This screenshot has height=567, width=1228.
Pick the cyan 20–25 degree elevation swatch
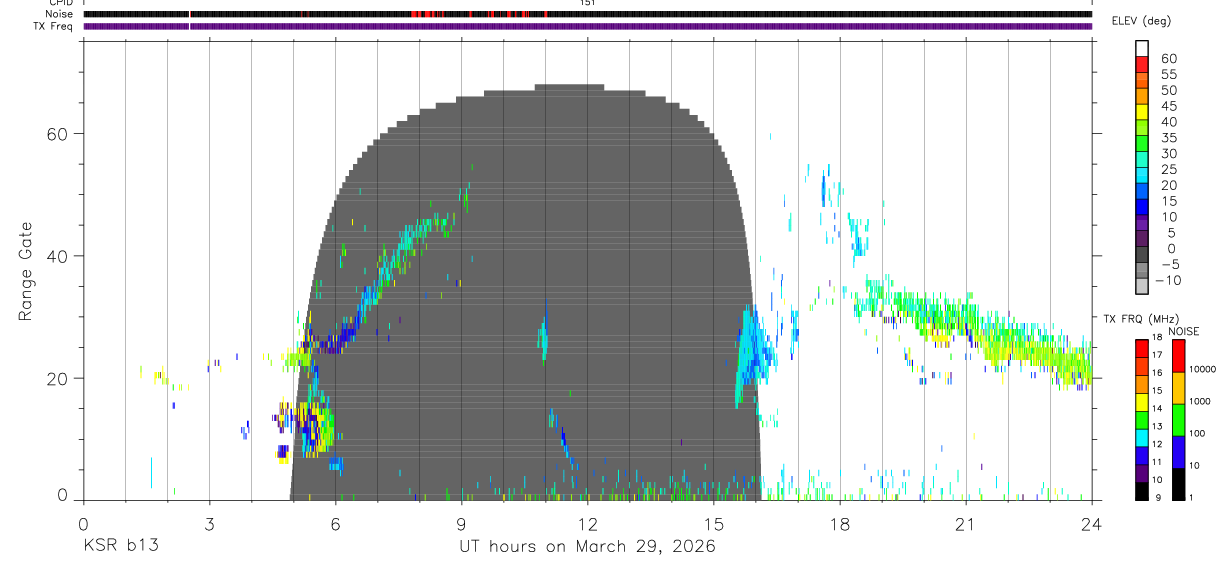point(1143,175)
